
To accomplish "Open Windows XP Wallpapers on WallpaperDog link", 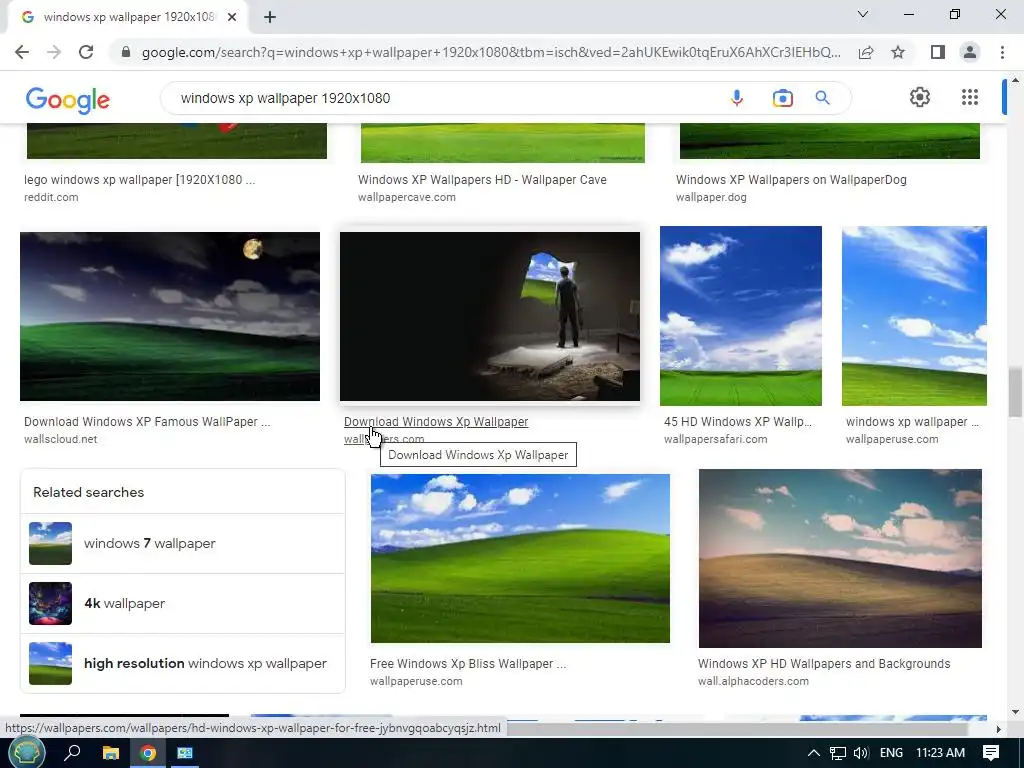I will 791,180.
